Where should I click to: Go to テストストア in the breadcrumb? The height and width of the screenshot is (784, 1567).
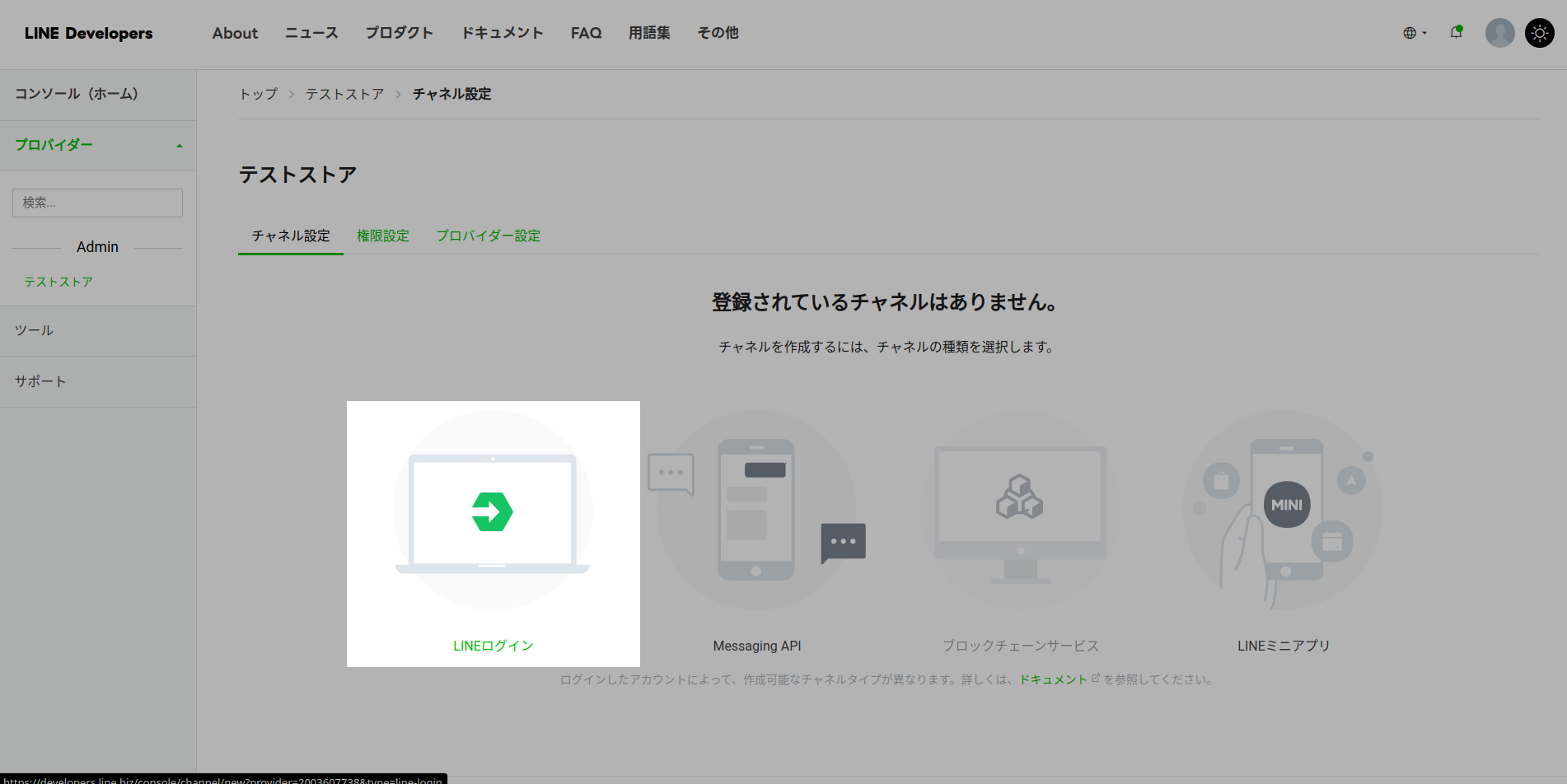coord(344,95)
